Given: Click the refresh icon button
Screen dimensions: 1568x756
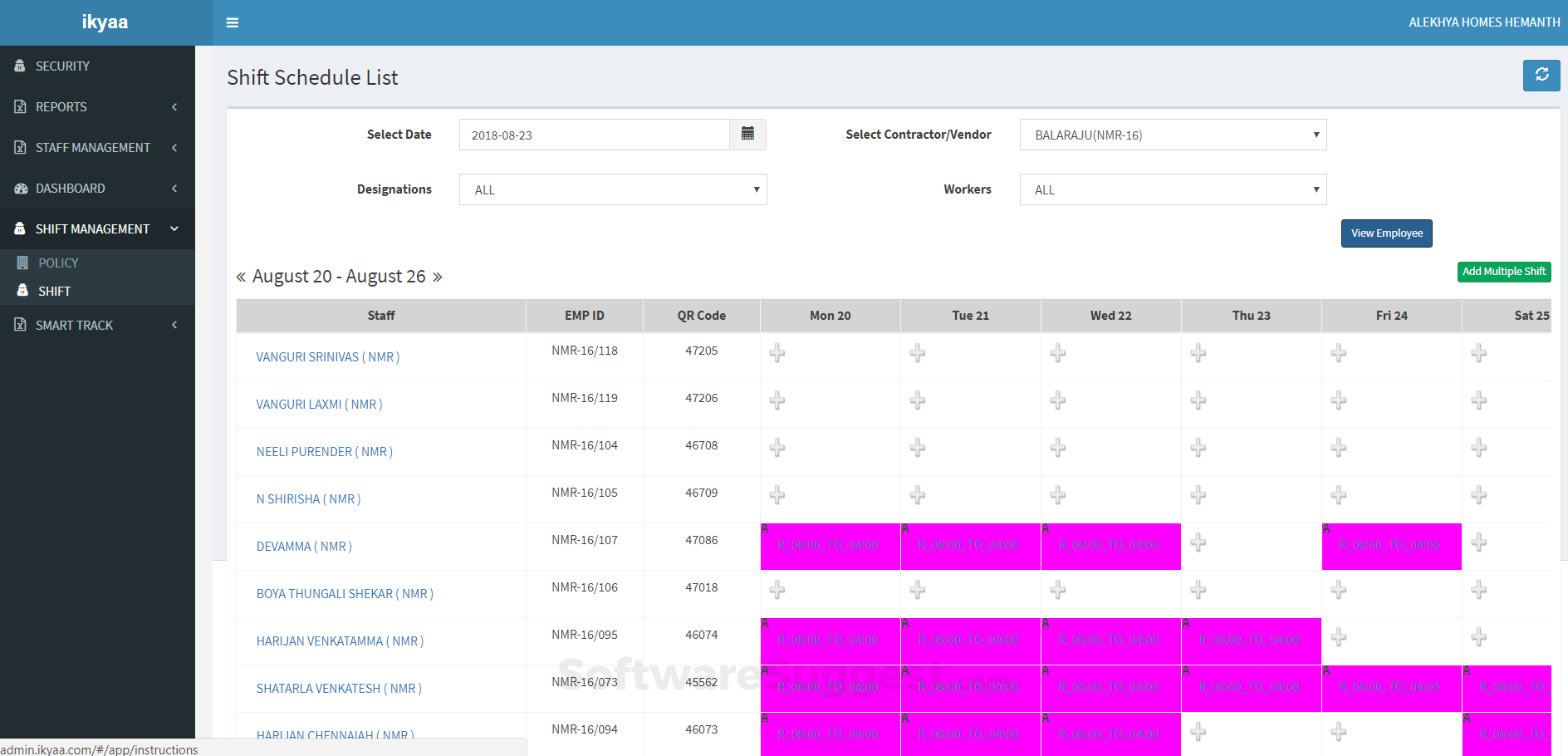Looking at the screenshot, I should (1541, 75).
